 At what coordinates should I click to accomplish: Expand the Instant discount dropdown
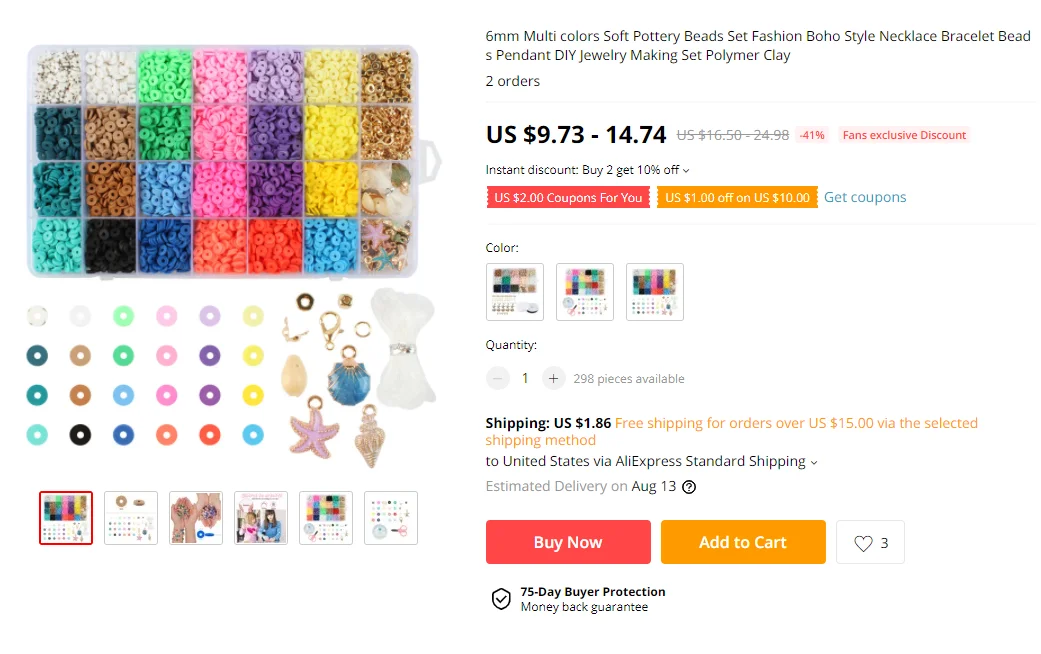click(686, 171)
